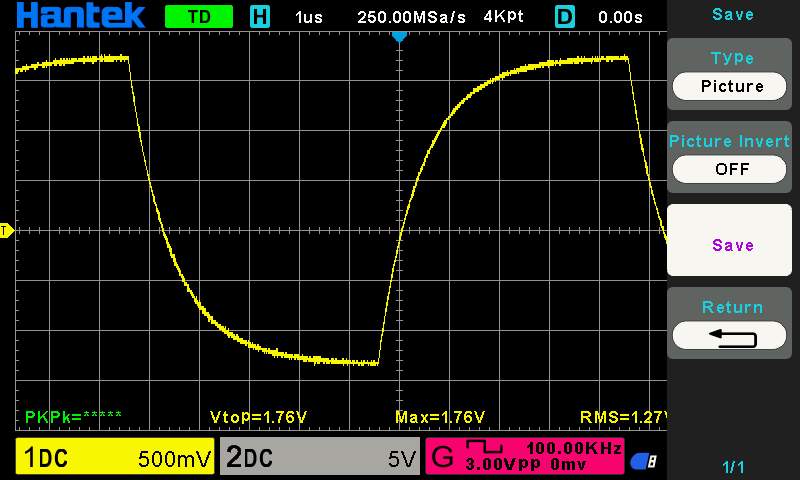
Task: Select channel 2 DC 5V indicator
Action: pyautogui.click(x=320, y=457)
